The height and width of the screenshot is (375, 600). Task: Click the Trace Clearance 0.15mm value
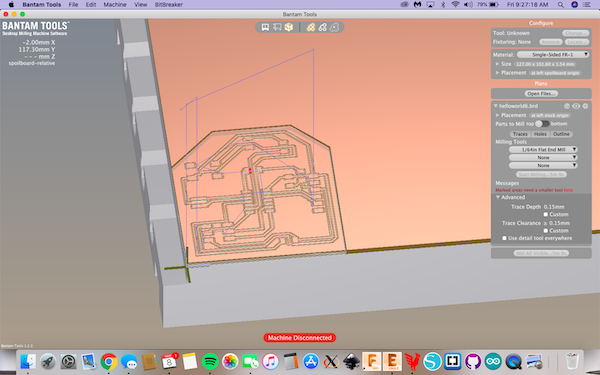(x=559, y=223)
